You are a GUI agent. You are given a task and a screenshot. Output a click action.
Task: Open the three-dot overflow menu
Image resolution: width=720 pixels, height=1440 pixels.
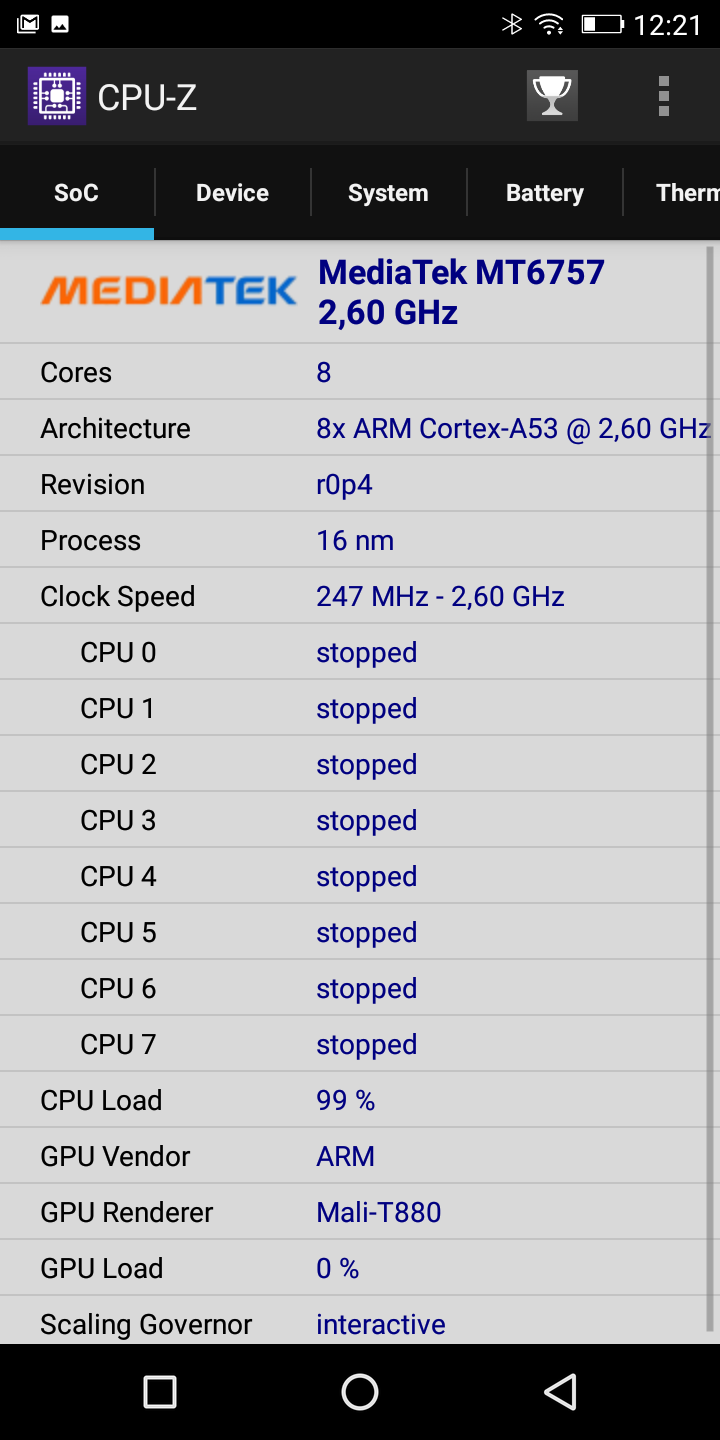(x=663, y=97)
